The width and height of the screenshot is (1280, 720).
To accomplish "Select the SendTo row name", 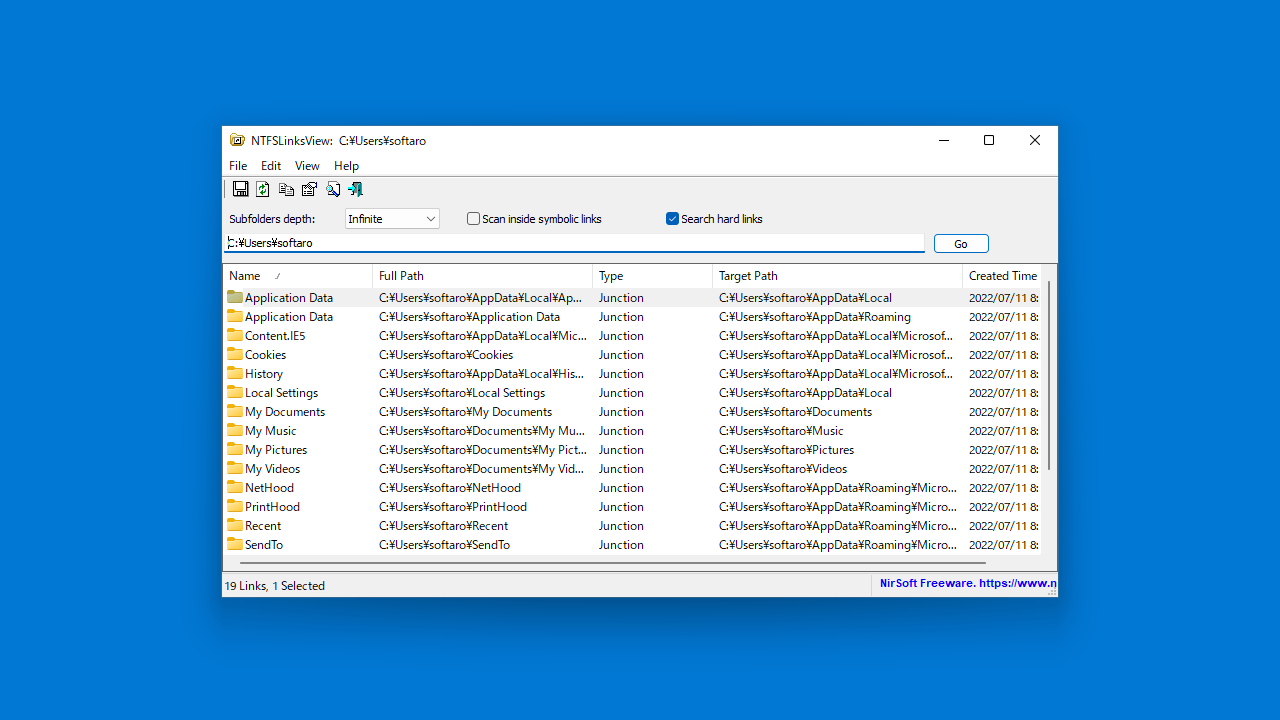I will click(264, 545).
